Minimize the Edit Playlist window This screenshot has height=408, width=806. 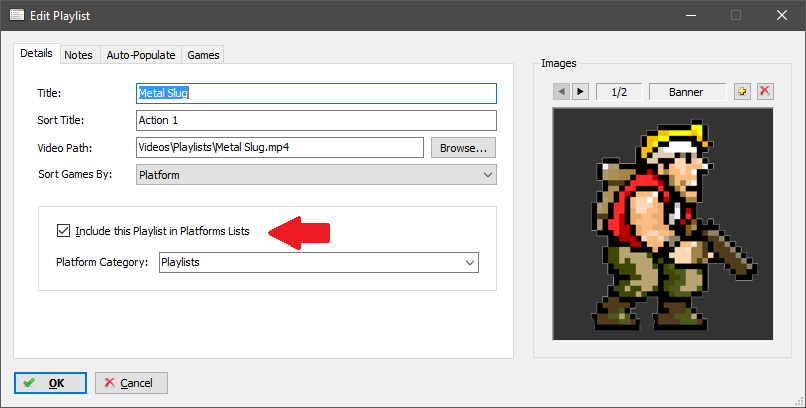click(691, 15)
